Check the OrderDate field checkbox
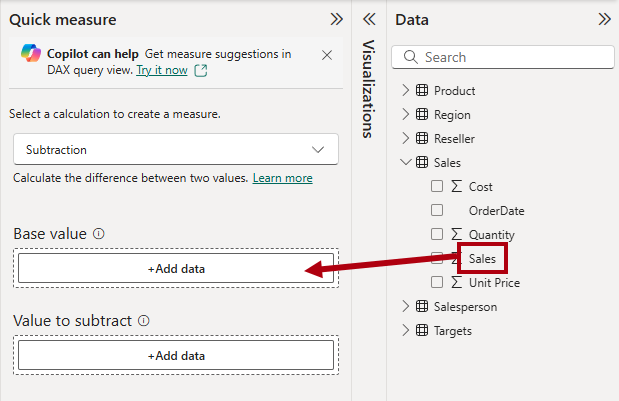This screenshot has height=401, width=619. 437,210
